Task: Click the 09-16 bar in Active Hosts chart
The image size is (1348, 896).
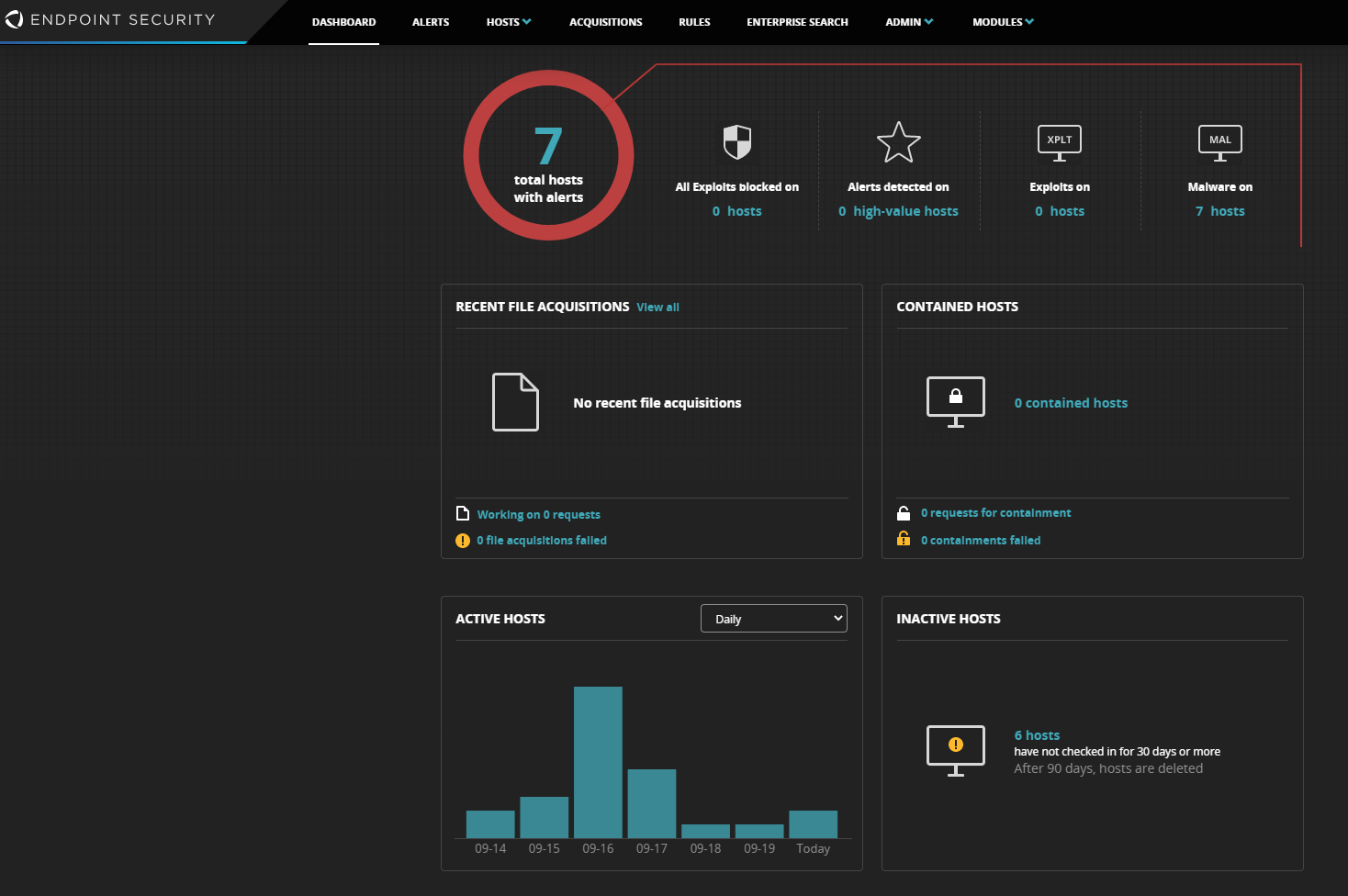Action: pos(598,762)
